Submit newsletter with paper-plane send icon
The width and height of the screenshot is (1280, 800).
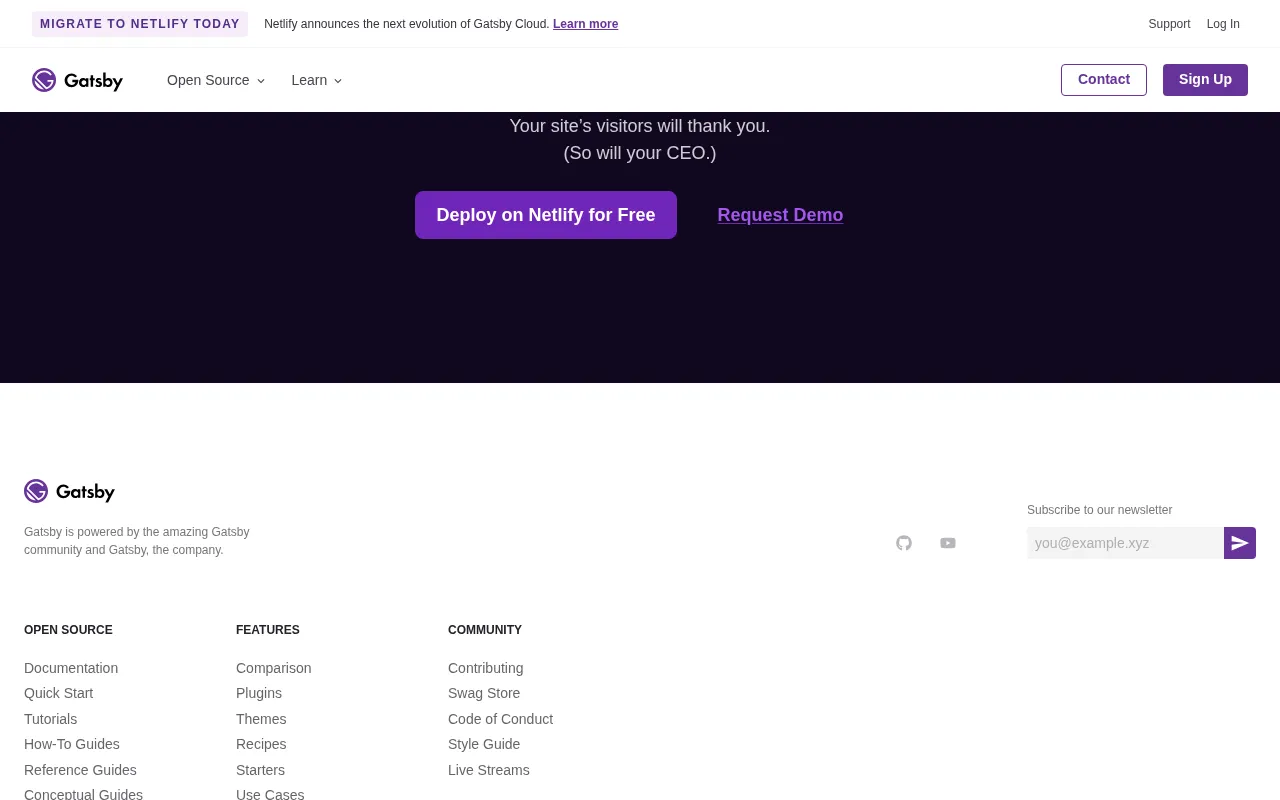[1240, 543]
